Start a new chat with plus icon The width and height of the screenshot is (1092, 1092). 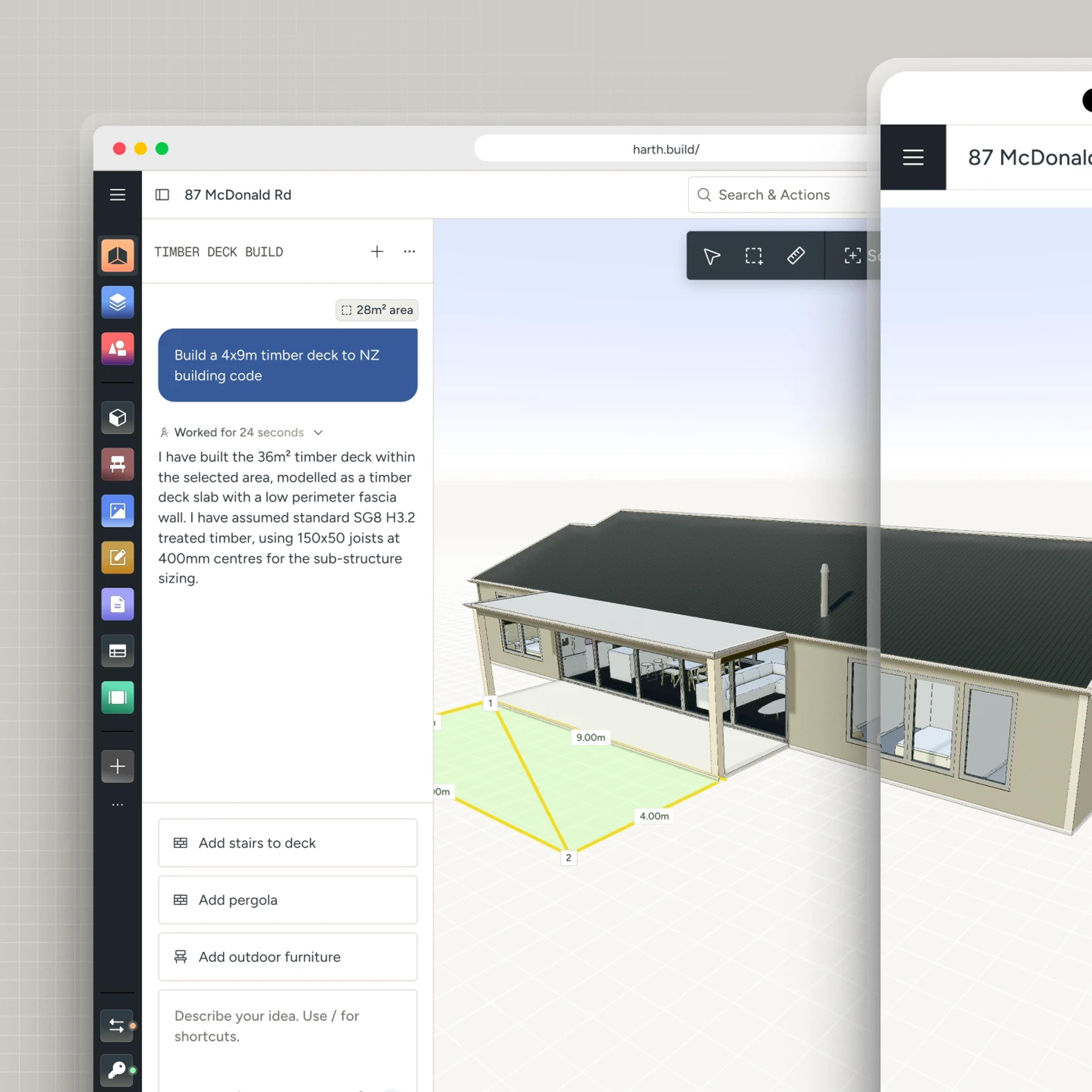tap(377, 251)
